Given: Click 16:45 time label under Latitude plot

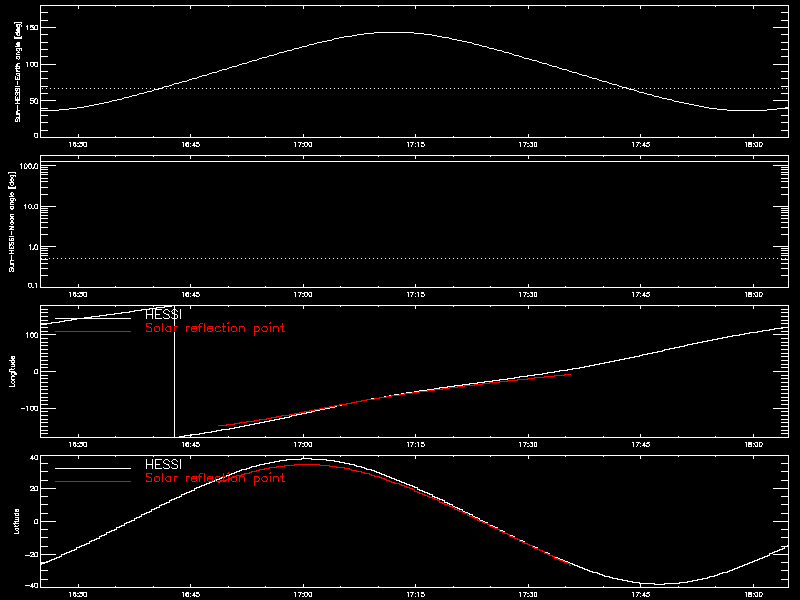Looking at the screenshot, I should pos(190,595).
